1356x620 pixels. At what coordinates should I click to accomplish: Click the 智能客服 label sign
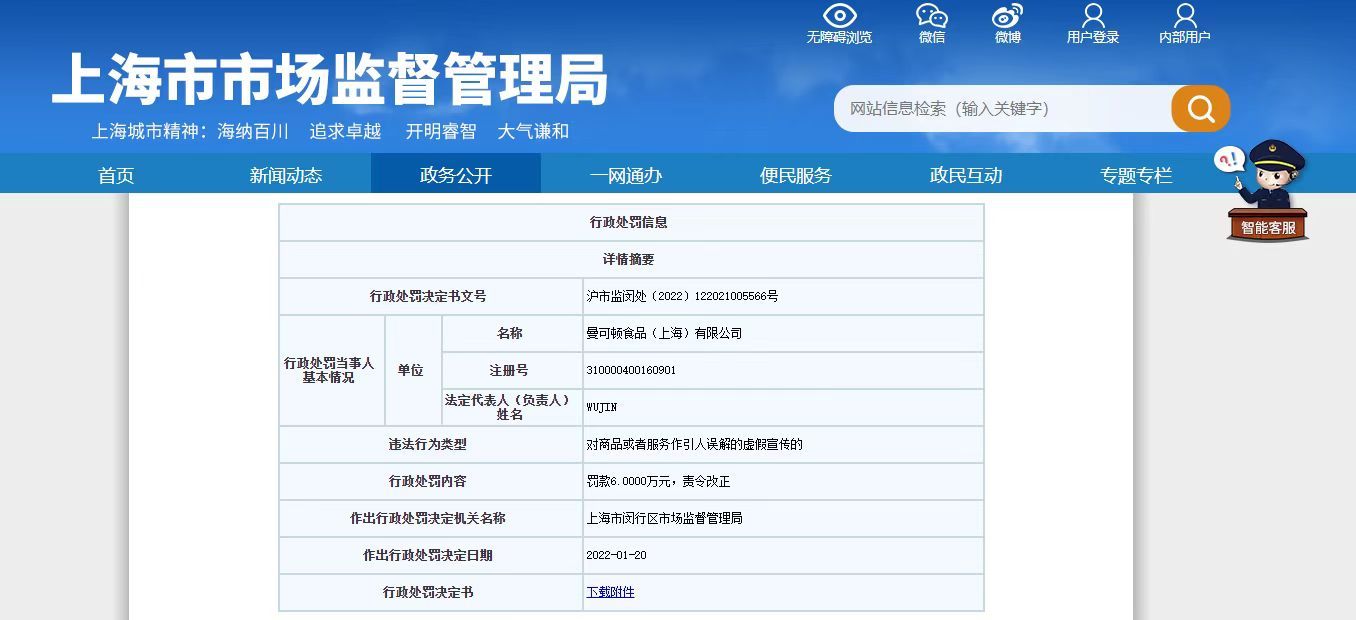coord(1267,228)
